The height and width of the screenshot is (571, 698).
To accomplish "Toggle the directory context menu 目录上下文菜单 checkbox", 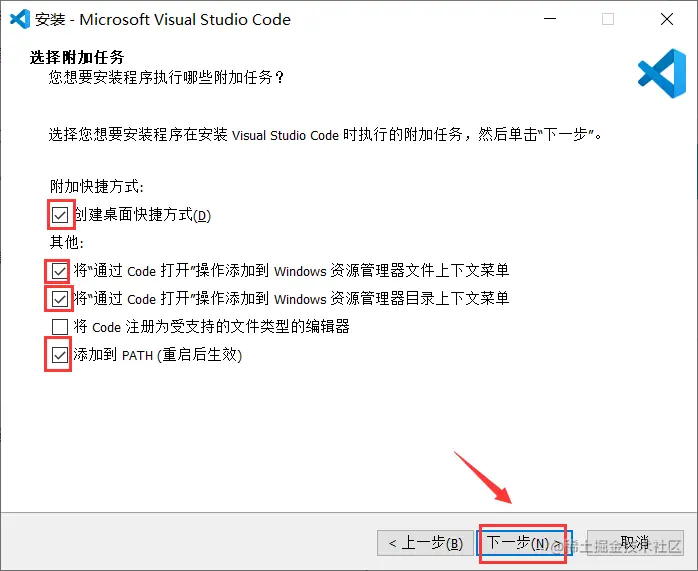I will point(60,299).
